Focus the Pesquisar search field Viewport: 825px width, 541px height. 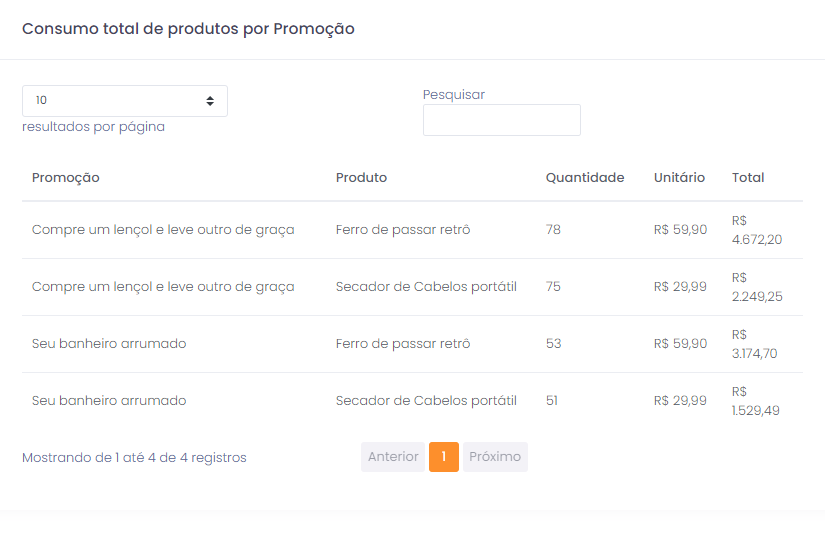tap(501, 120)
